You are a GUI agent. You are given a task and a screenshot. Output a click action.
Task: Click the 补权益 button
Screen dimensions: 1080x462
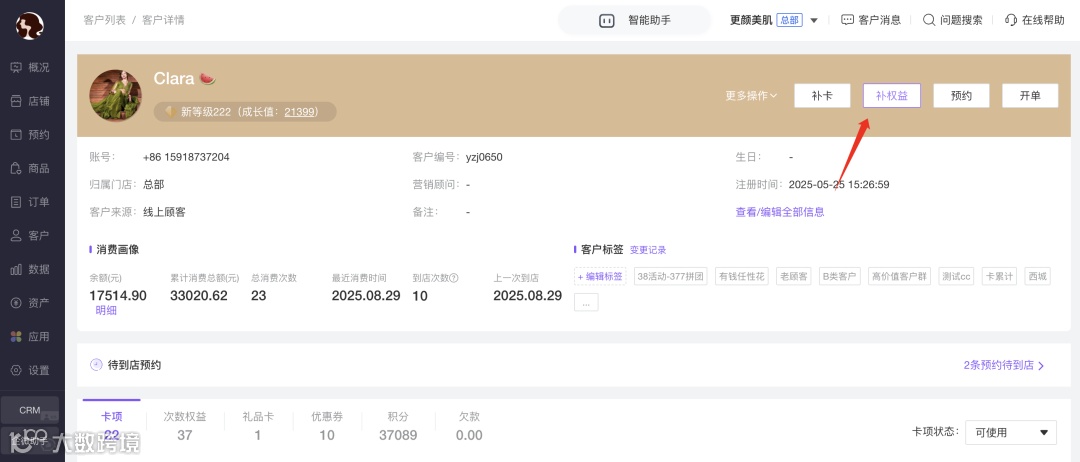[x=892, y=96]
